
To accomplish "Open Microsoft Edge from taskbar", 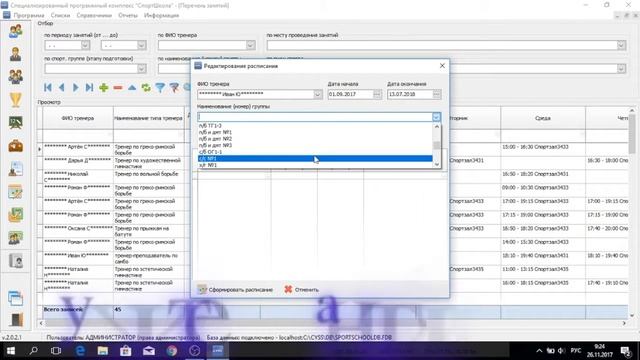I will point(80,350).
